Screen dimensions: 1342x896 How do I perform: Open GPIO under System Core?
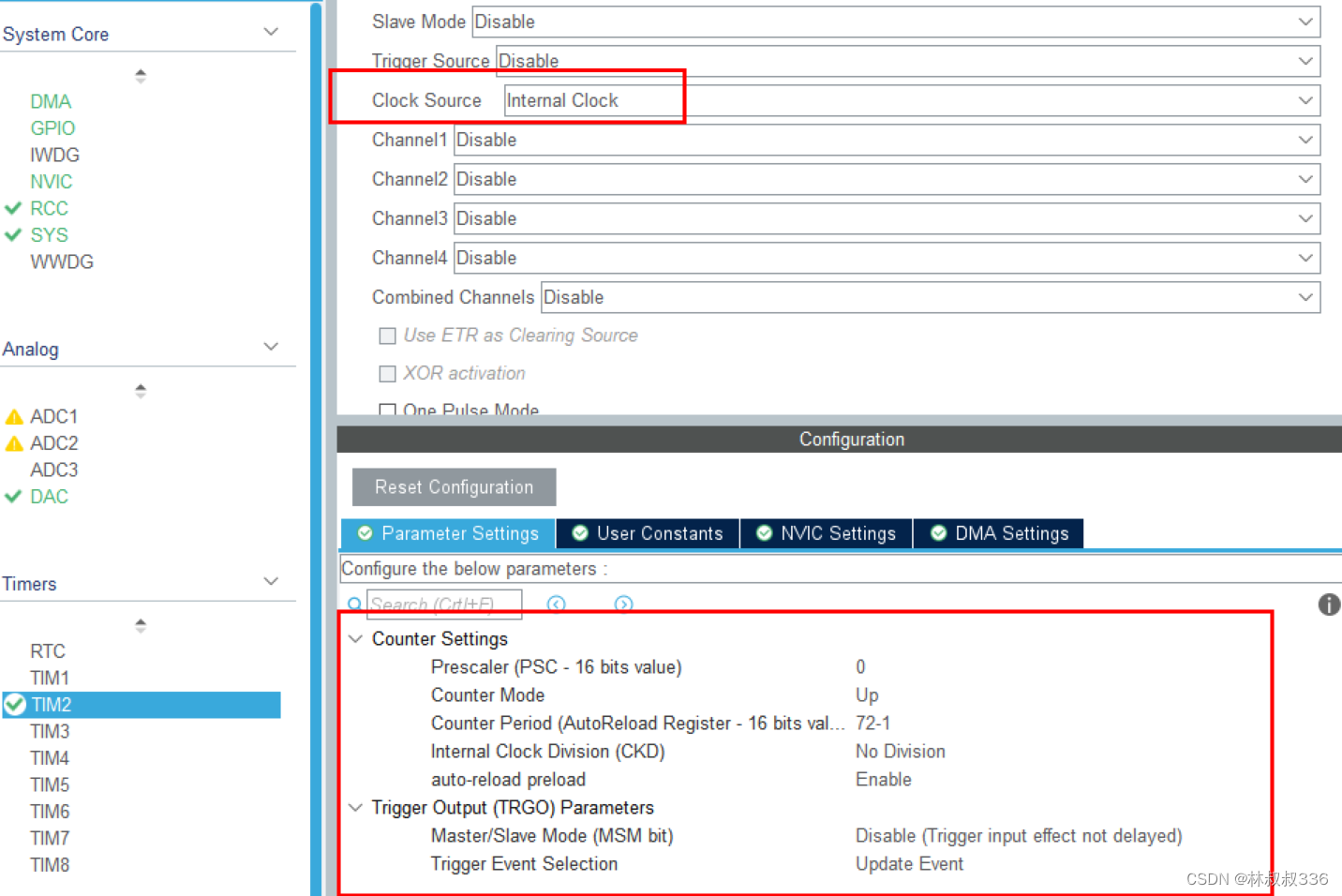[x=52, y=128]
